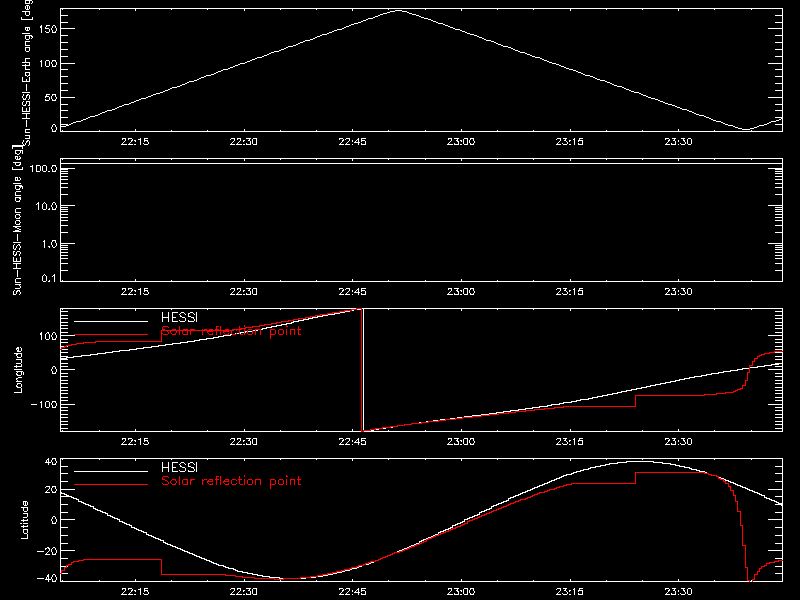
Task: Click white HESSI legend line in Latitude plot
Action: click(x=111, y=471)
